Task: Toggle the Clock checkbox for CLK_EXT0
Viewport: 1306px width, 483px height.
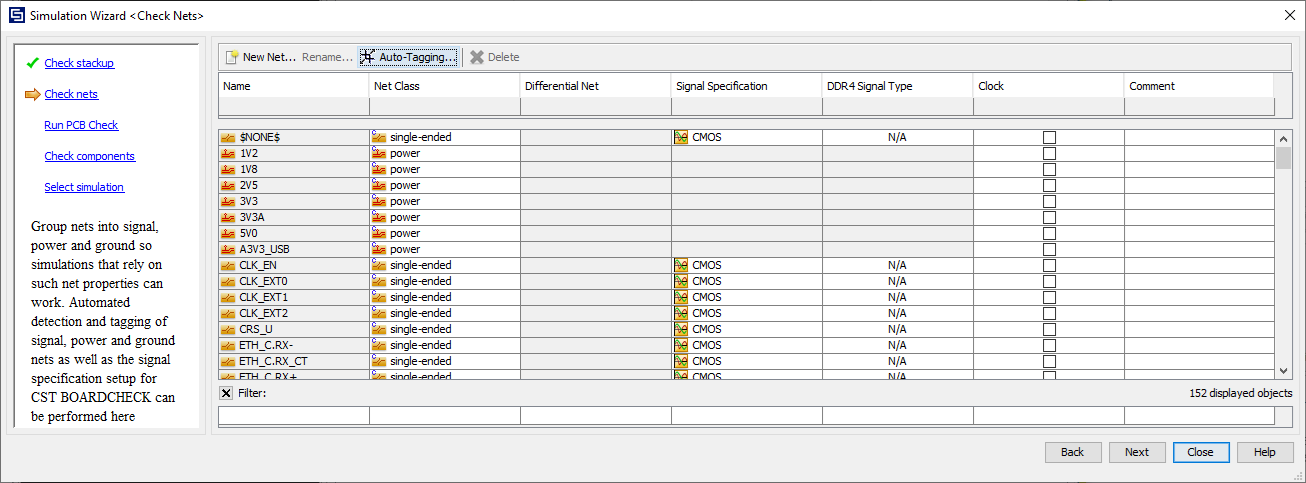Action: 1049,281
